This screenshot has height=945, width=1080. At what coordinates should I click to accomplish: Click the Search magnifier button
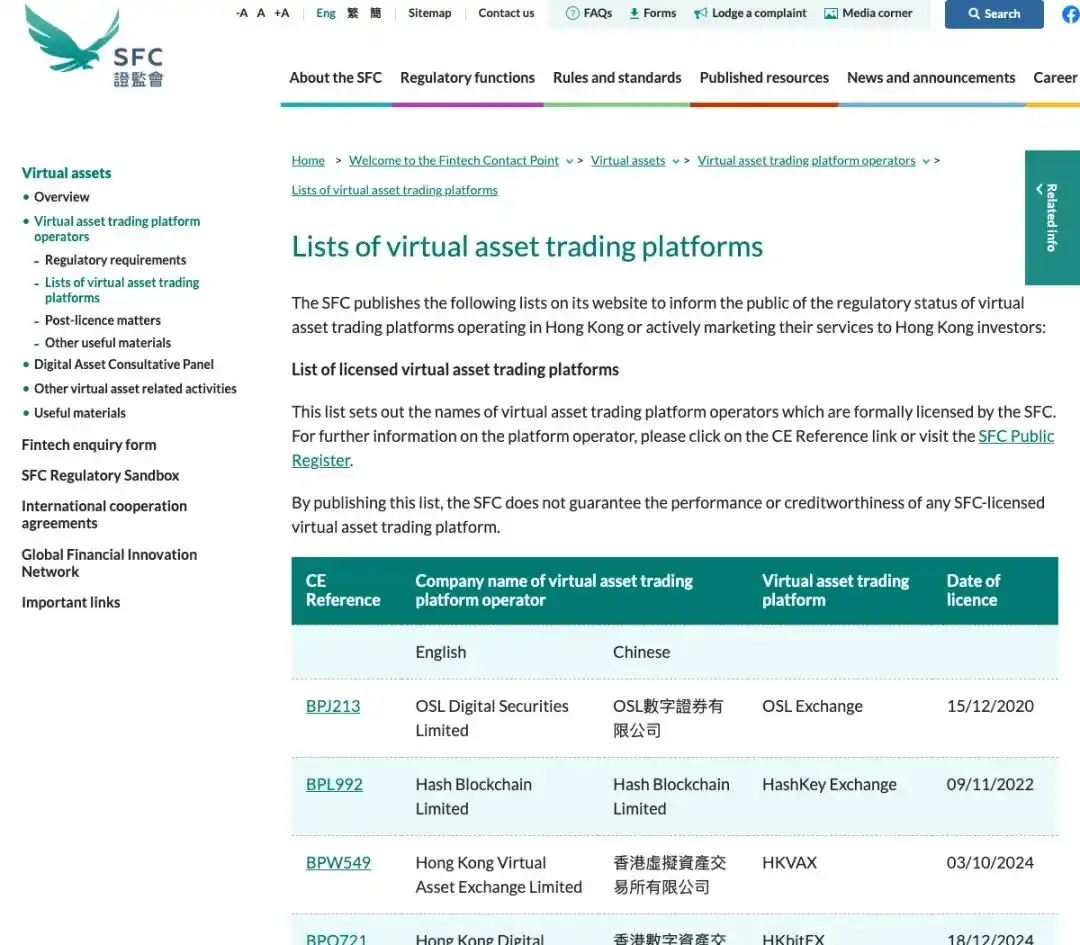(x=993, y=14)
